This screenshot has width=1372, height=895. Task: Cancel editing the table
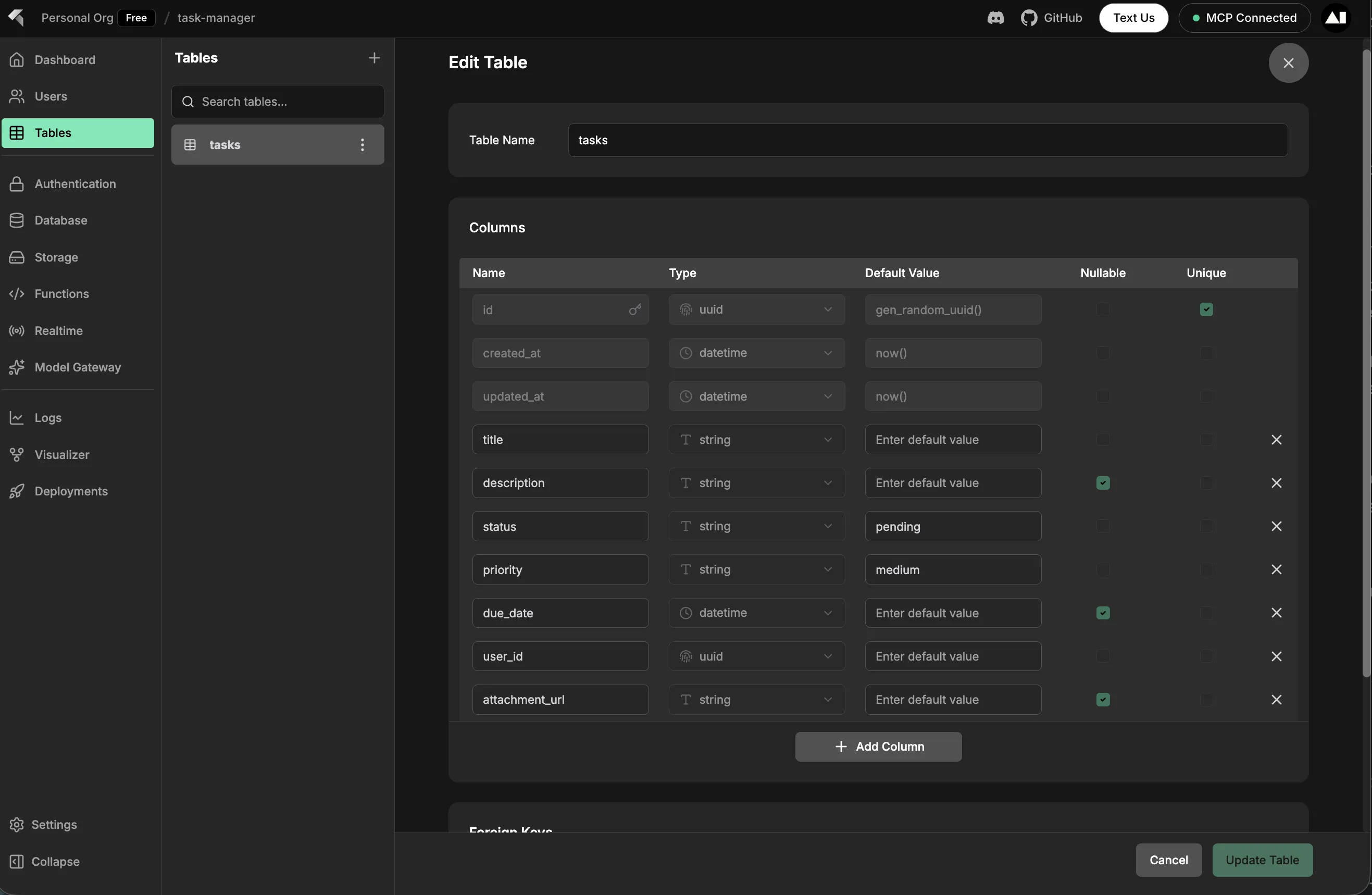(1168, 860)
